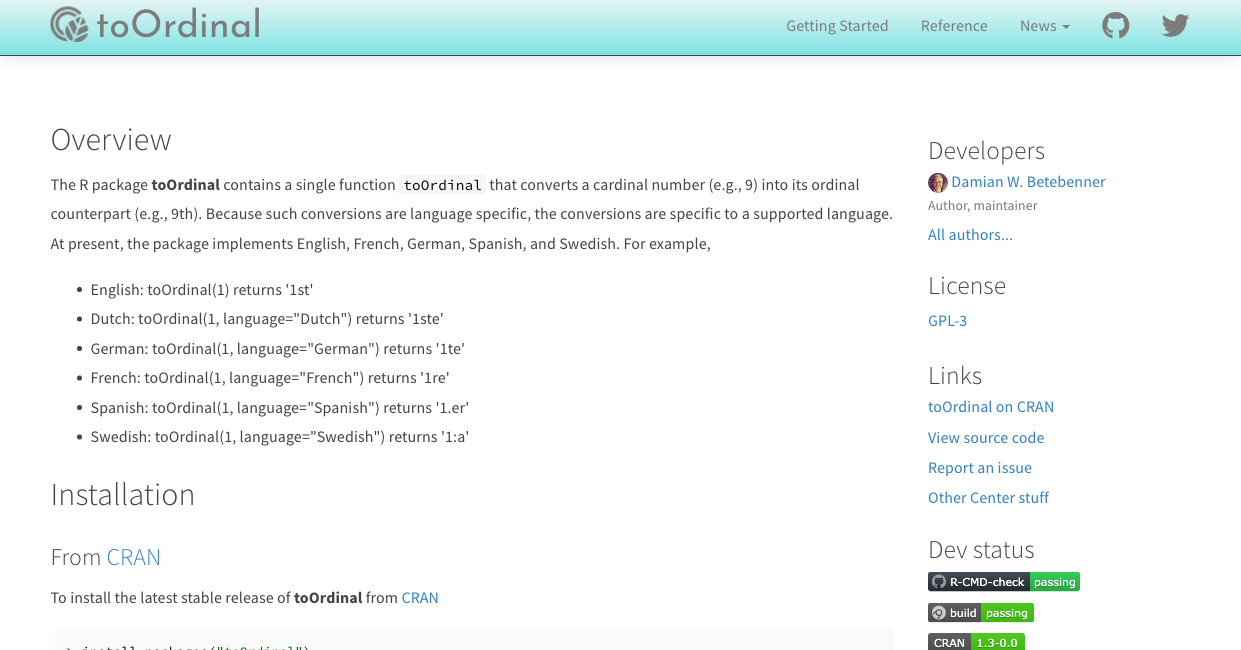Expand the News dropdown menu
1241x650 pixels.
point(1044,26)
